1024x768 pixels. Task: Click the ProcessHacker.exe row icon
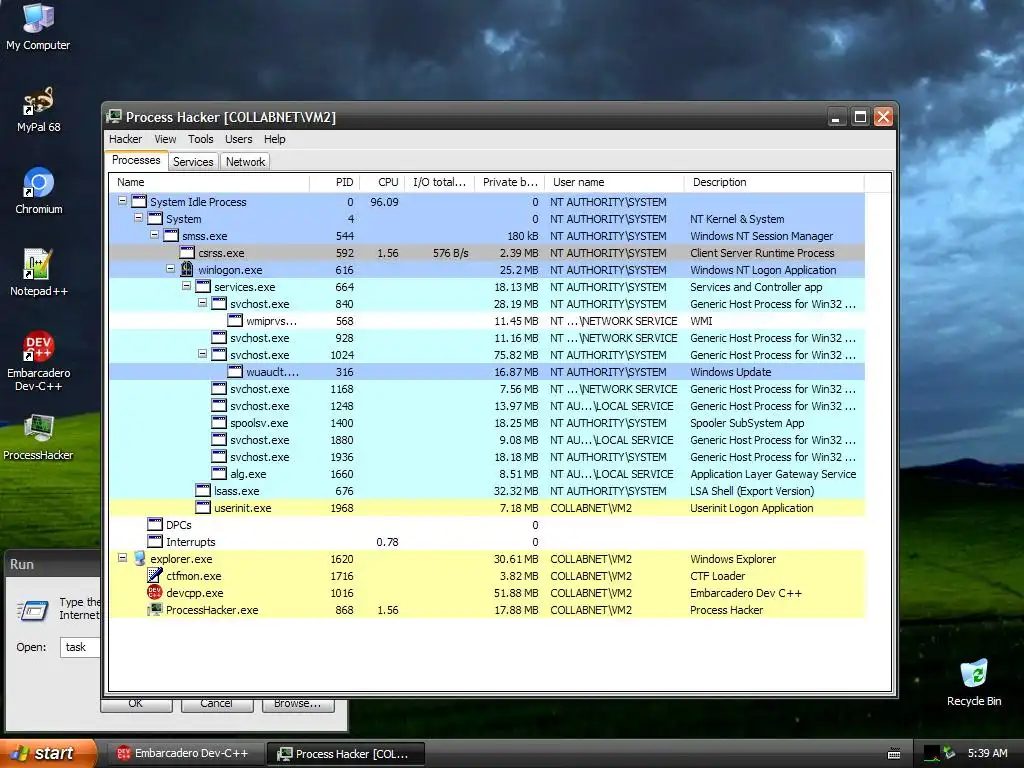(155, 609)
